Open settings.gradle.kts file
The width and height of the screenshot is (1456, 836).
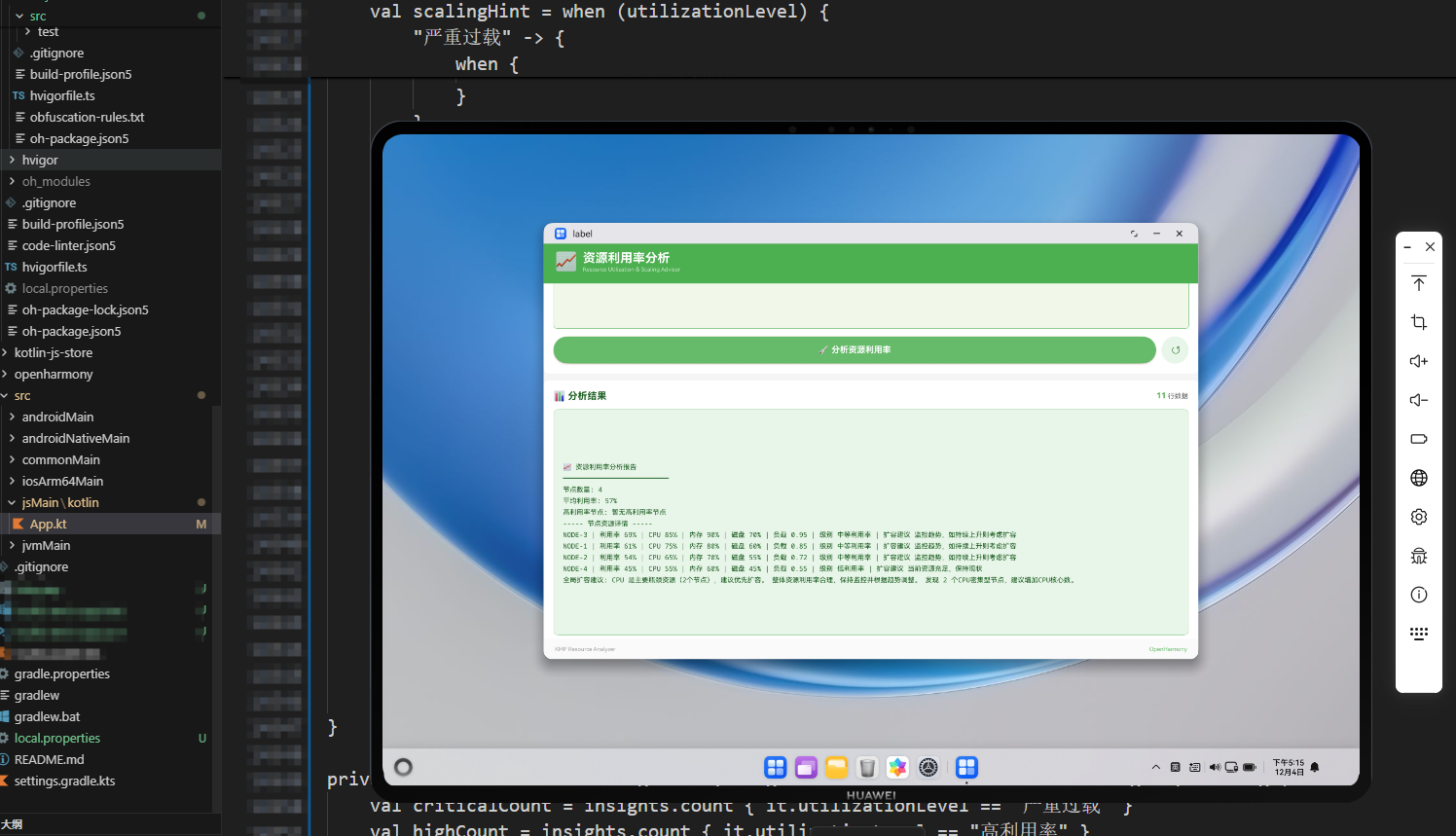coord(110,781)
